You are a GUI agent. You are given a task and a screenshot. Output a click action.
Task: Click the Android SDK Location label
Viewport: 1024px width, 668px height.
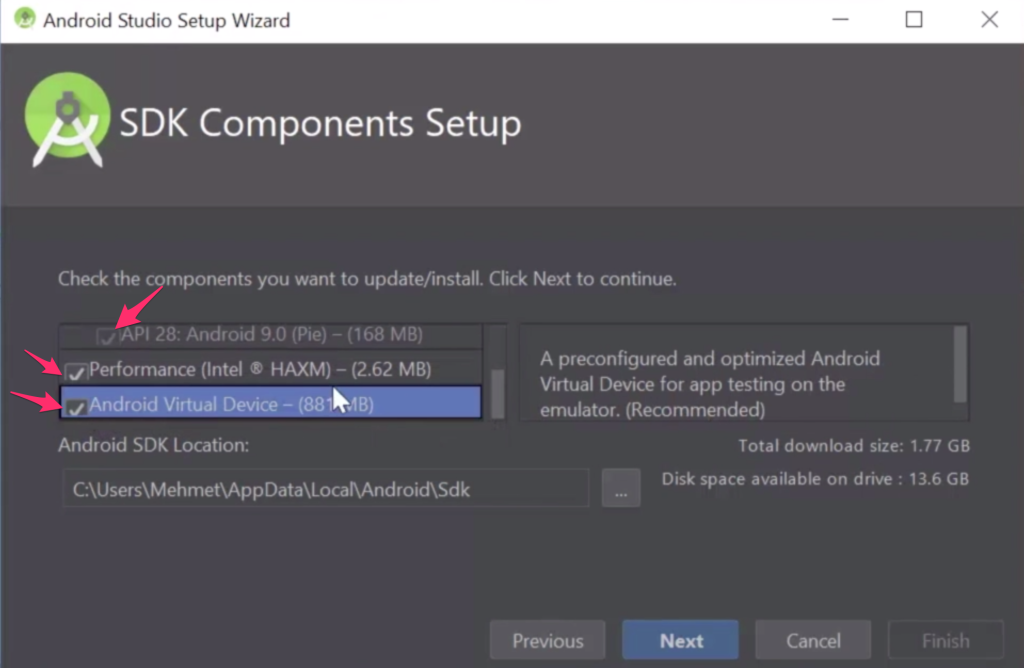coord(153,445)
